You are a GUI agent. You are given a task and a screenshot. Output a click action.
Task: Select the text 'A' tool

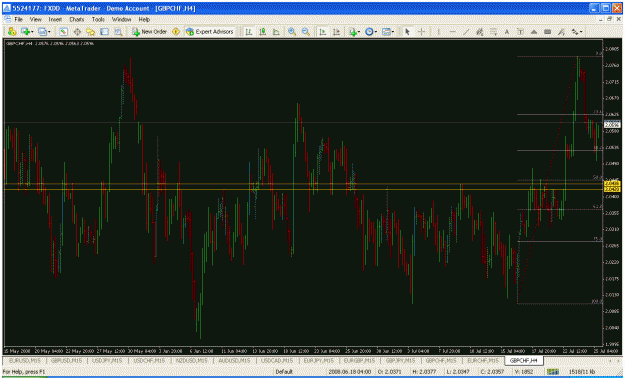(x=507, y=32)
